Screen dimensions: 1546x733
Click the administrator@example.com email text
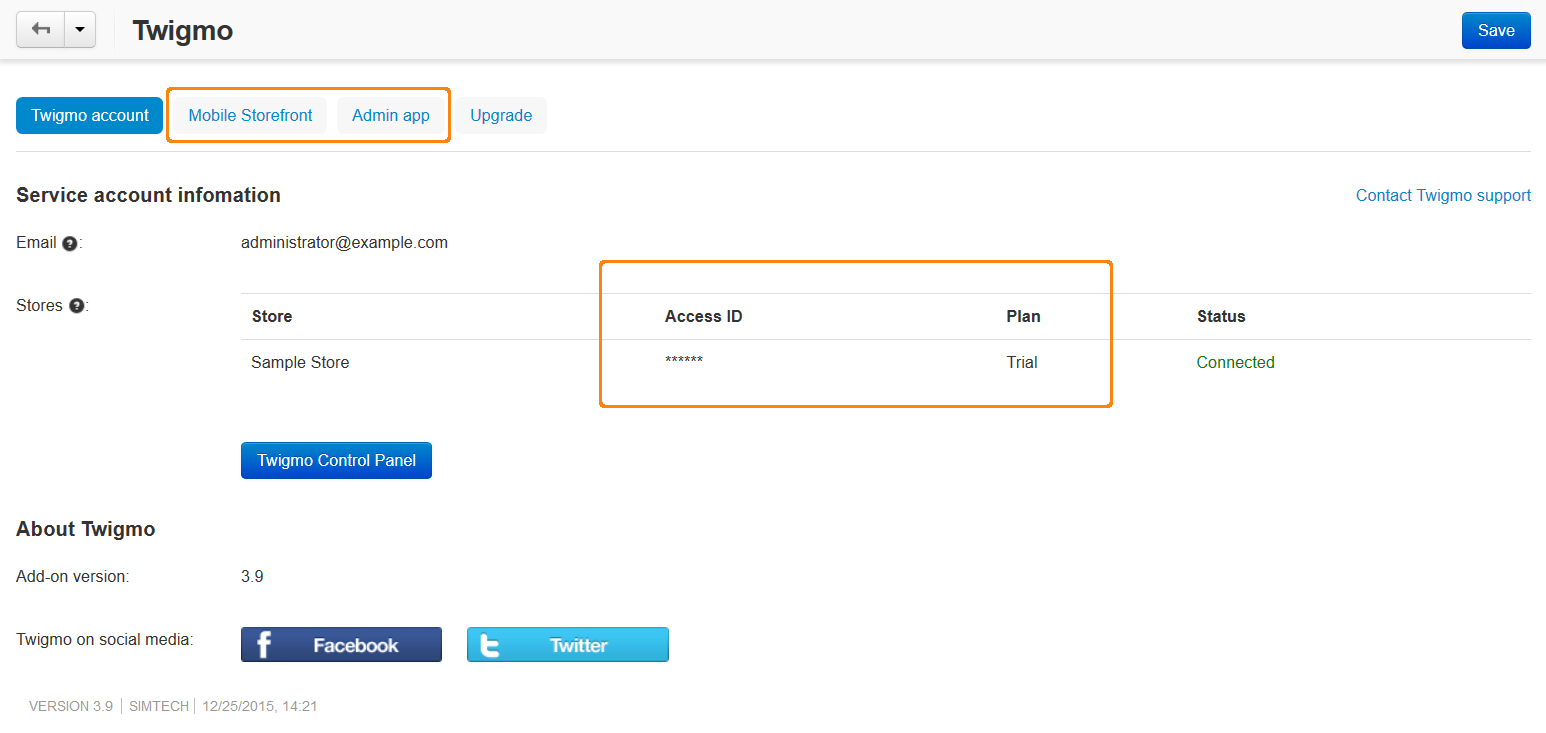click(x=344, y=242)
